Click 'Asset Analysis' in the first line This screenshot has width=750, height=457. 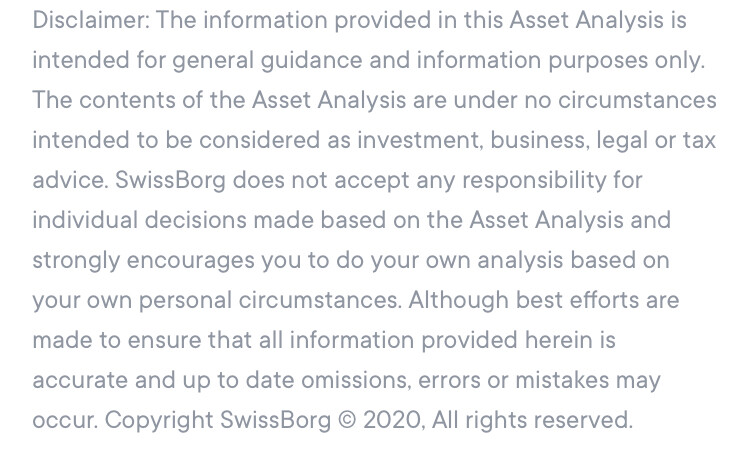pos(586,21)
